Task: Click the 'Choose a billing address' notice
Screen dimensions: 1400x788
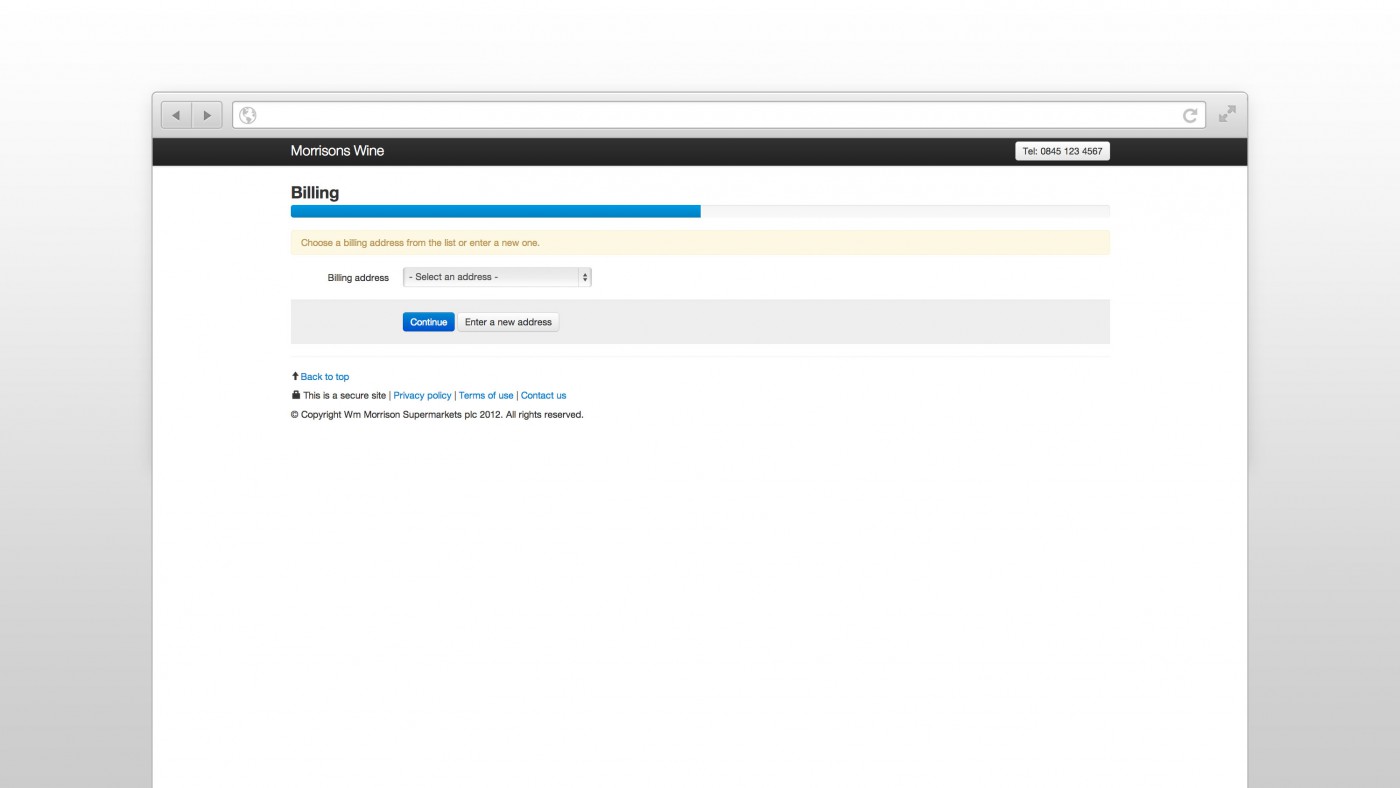Action: click(x=700, y=243)
